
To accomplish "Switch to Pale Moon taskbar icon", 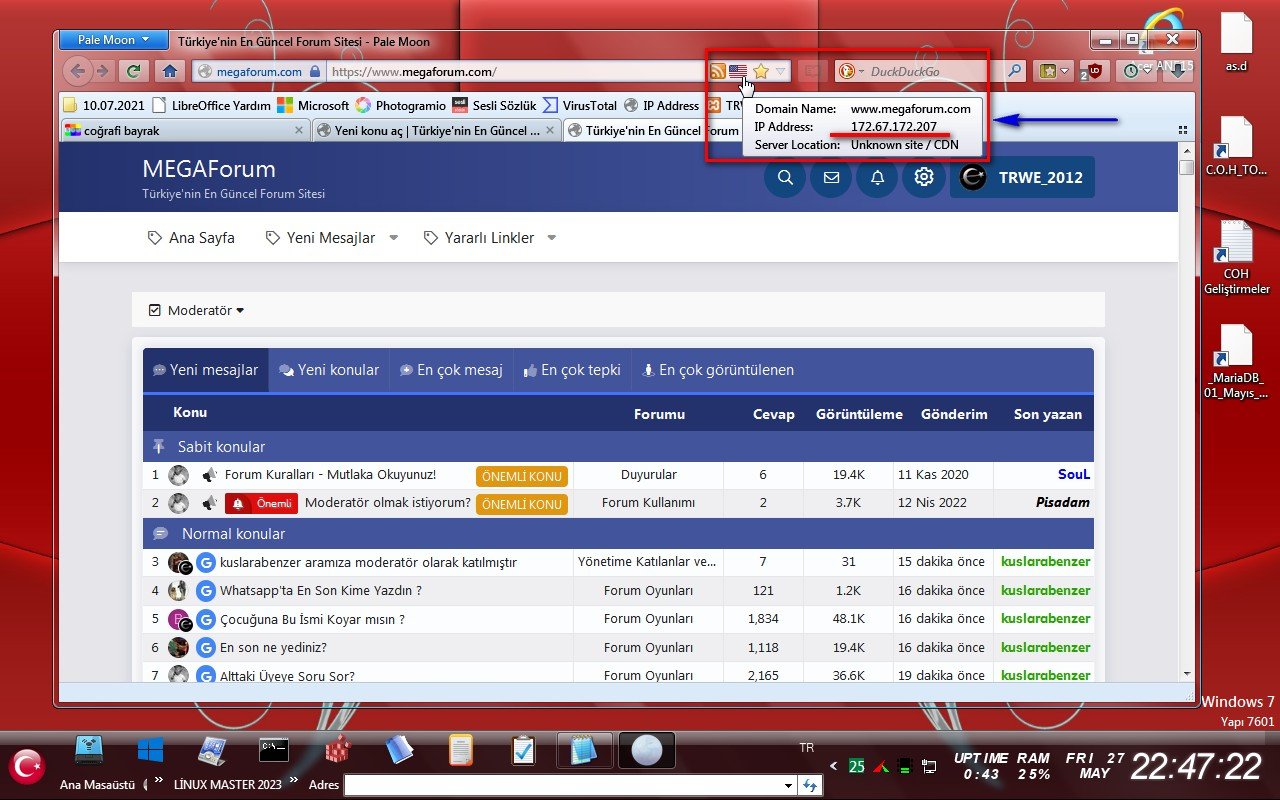I will click(x=647, y=750).
